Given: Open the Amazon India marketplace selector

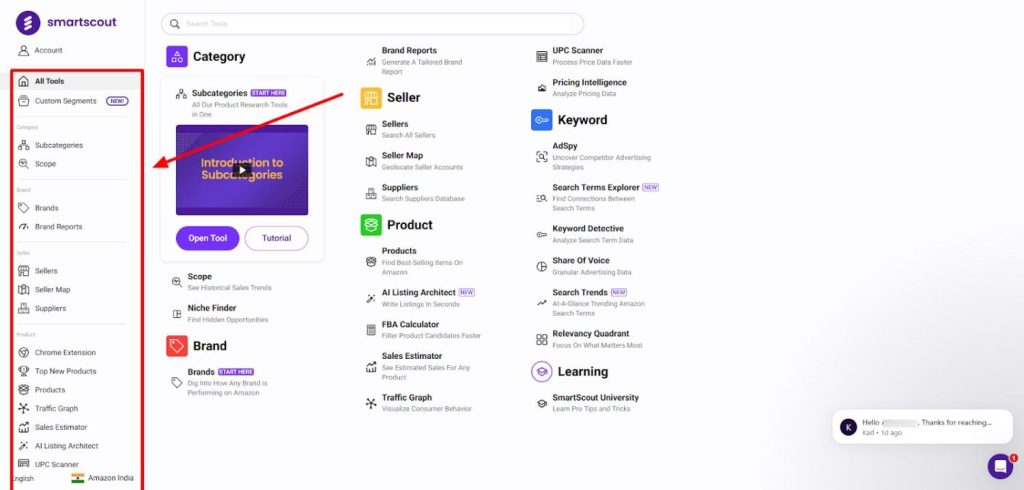Looking at the screenshot, I should (x=103, y=478).
